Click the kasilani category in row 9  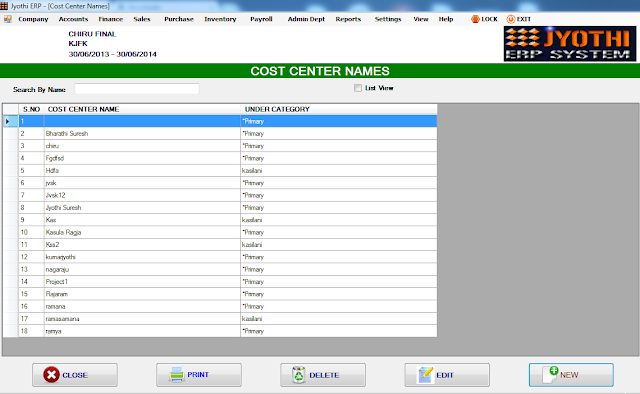[252, 220]
